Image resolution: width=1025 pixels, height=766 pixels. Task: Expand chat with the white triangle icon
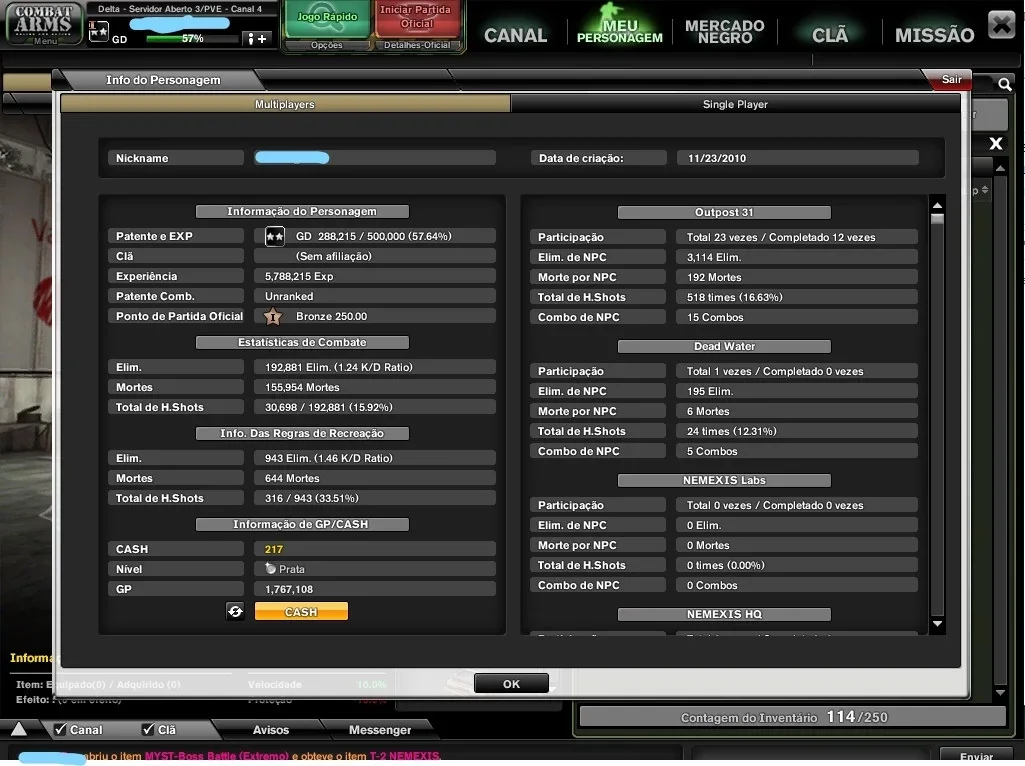[x=19, y=729]
